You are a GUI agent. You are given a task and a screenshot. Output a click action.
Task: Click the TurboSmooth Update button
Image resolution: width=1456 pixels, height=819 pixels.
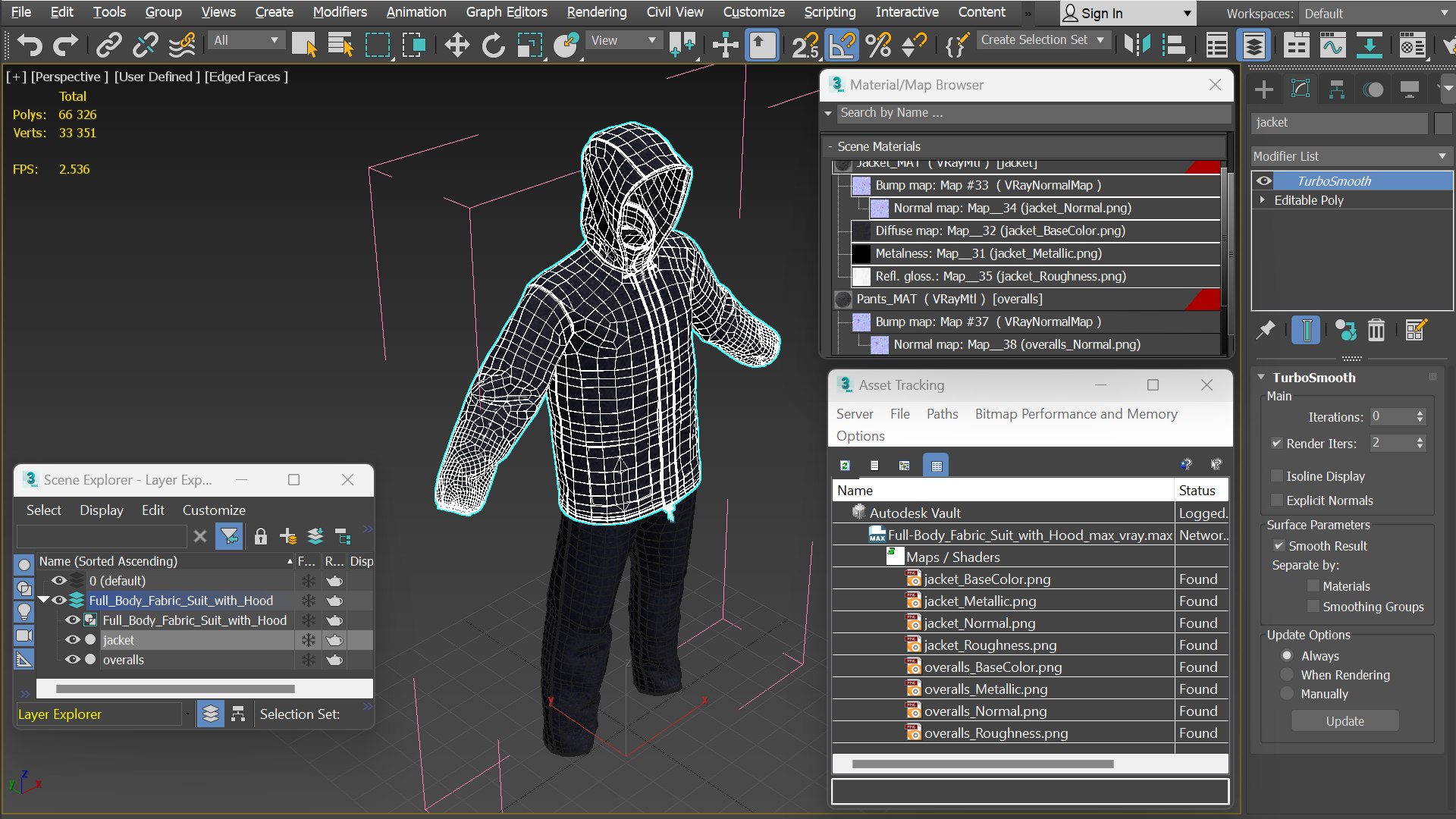[x=1345, y=721]
